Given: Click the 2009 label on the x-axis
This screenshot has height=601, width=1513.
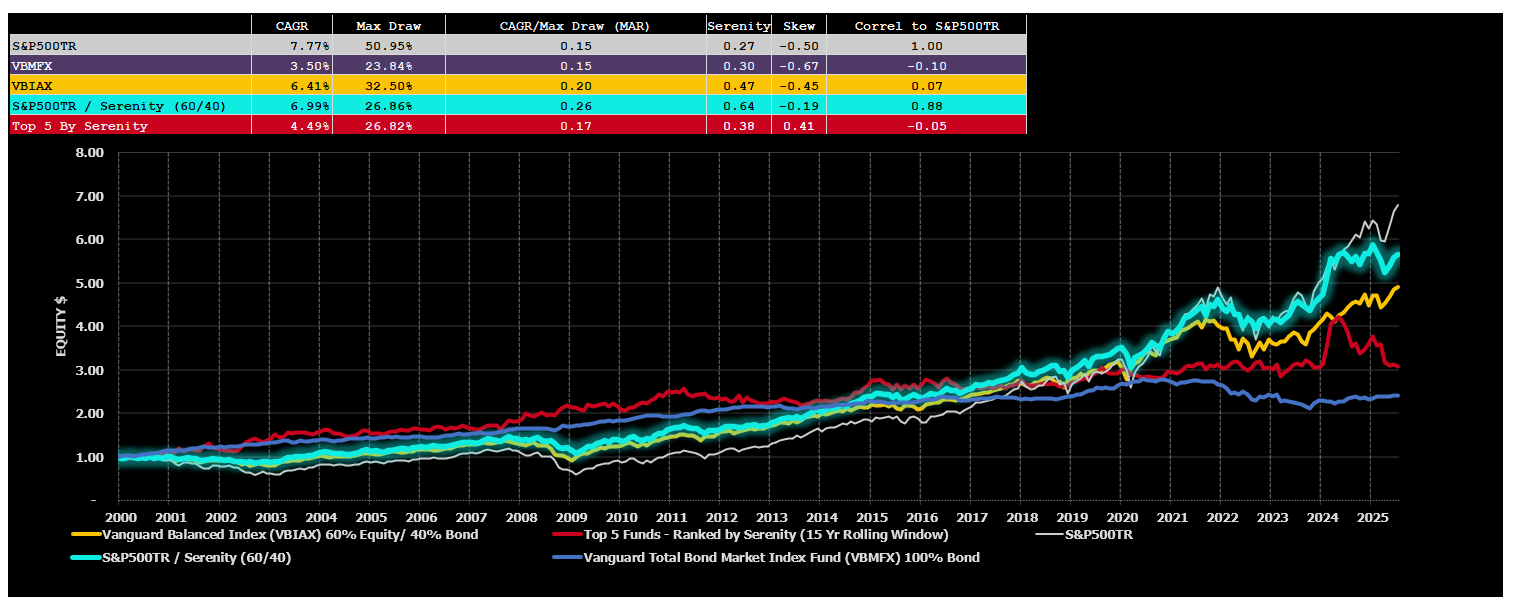Looking at the screenshot, I should tap(569, 518).
